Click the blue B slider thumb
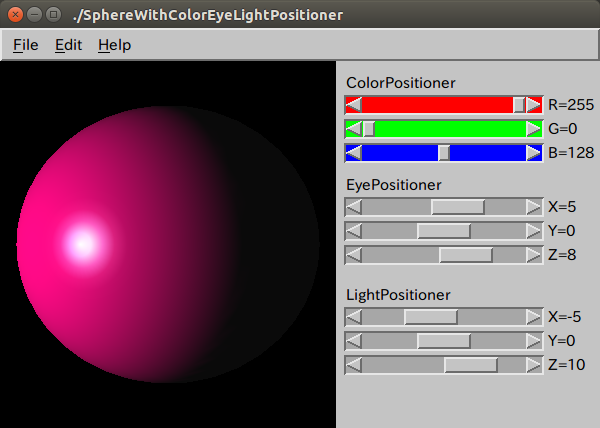 [x=444, y=153]
